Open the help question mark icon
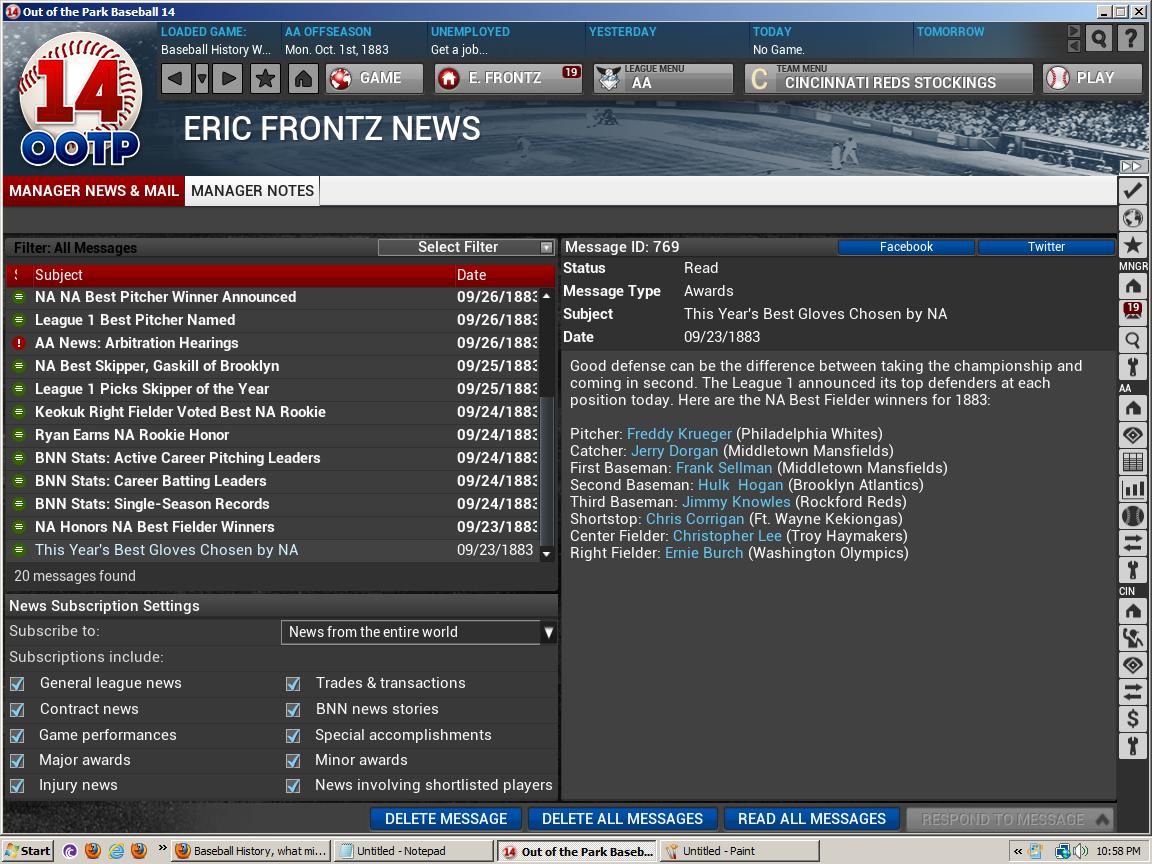The height and width of the screenshot is (864, 1152). tap(1130, 39)
